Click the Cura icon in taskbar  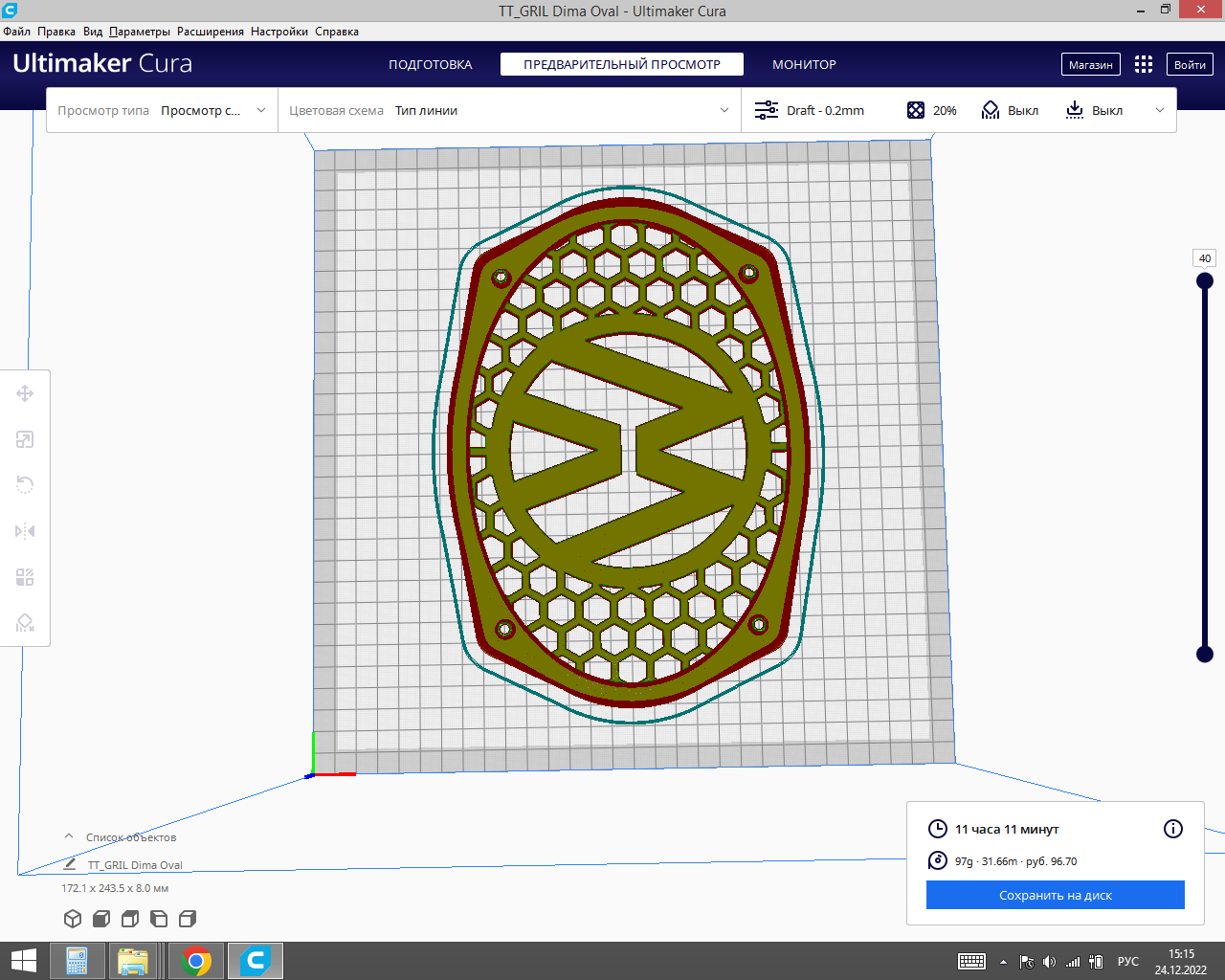click(256, 961)
